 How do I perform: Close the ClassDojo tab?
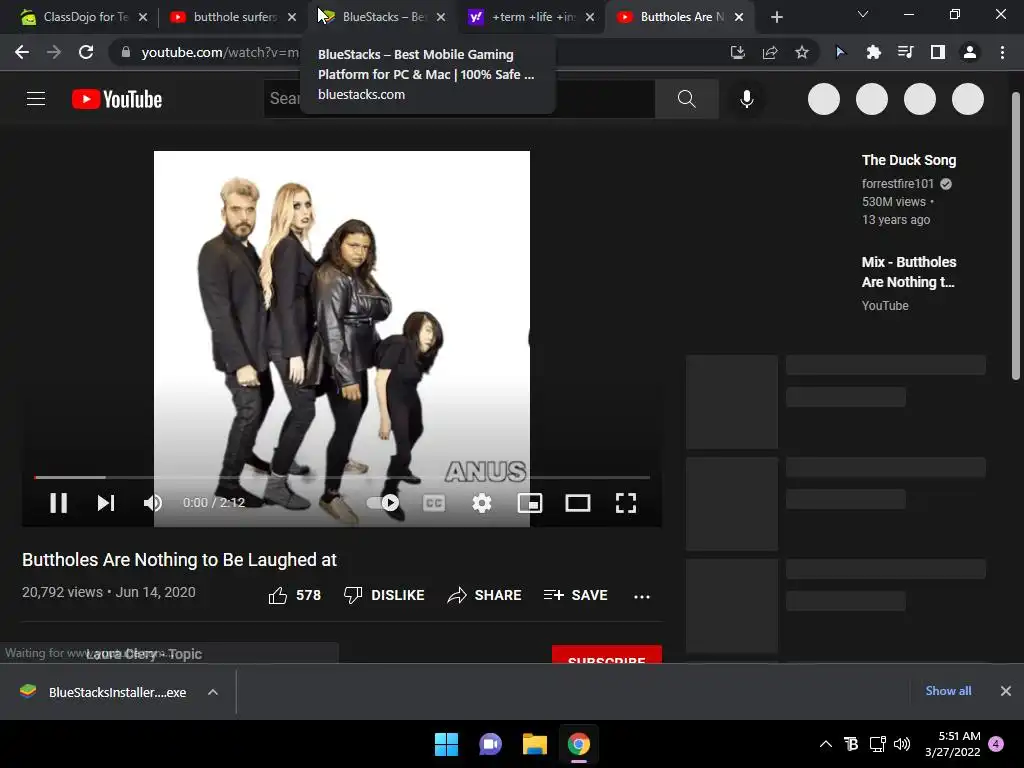click(143, 17)
